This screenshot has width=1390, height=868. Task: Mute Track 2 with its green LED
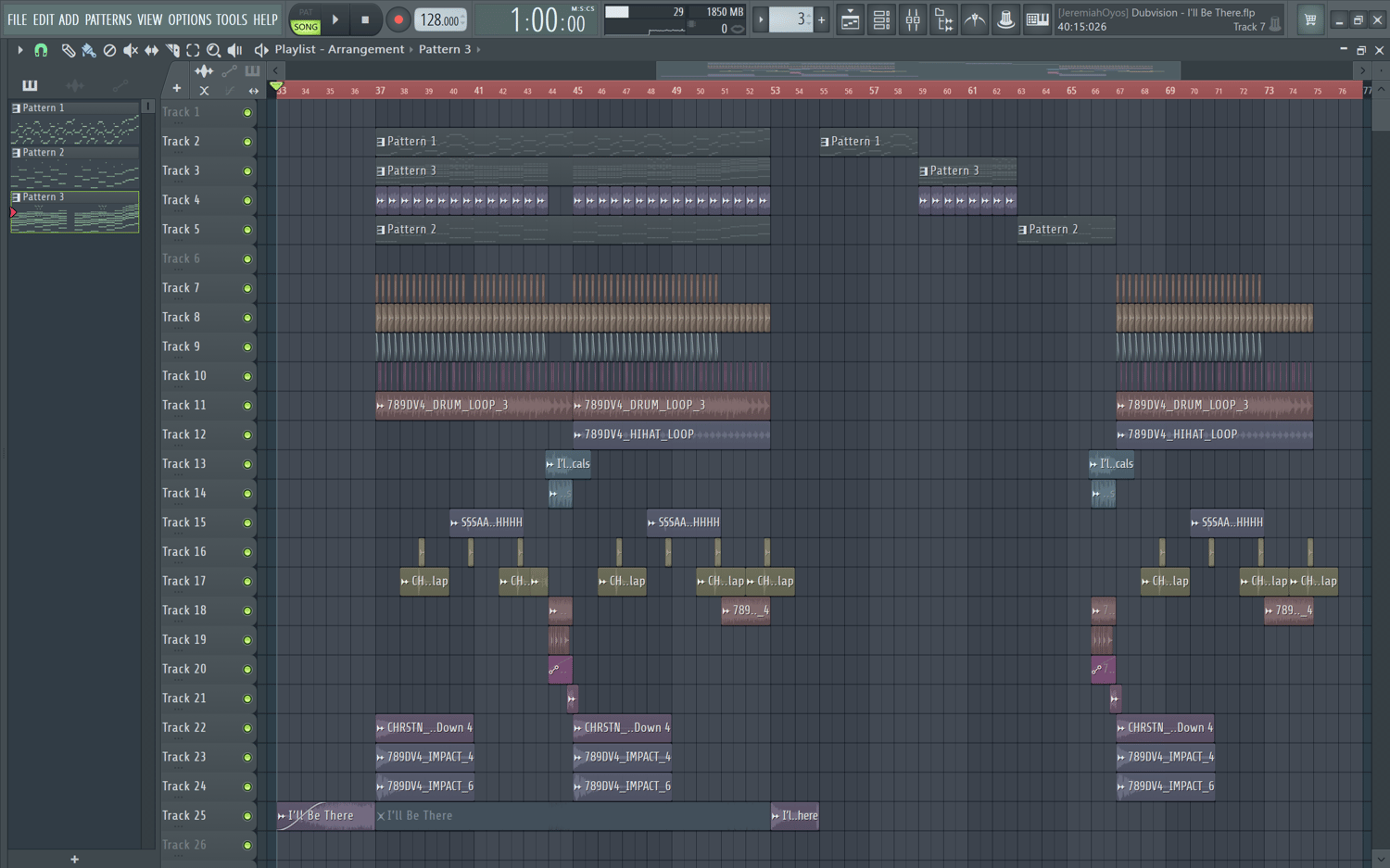[247, 142]
